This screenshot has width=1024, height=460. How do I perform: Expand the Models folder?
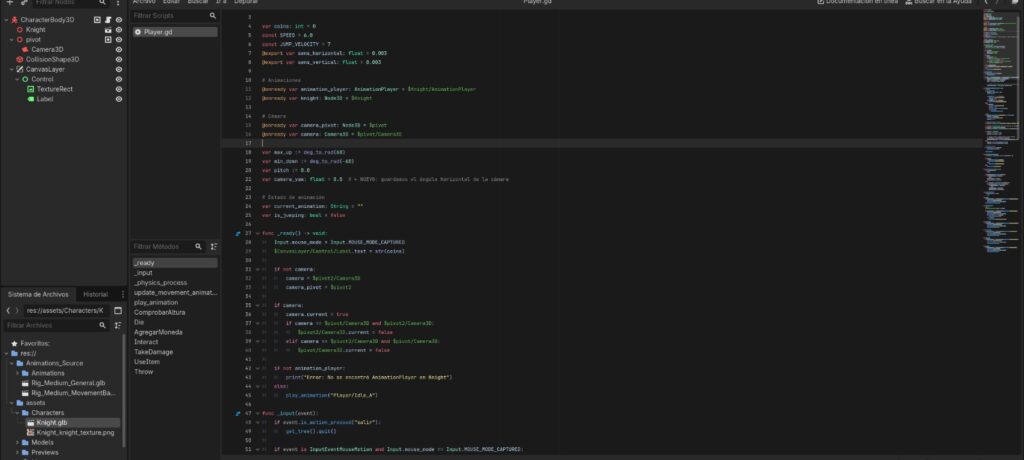click(x=18, y=442)
